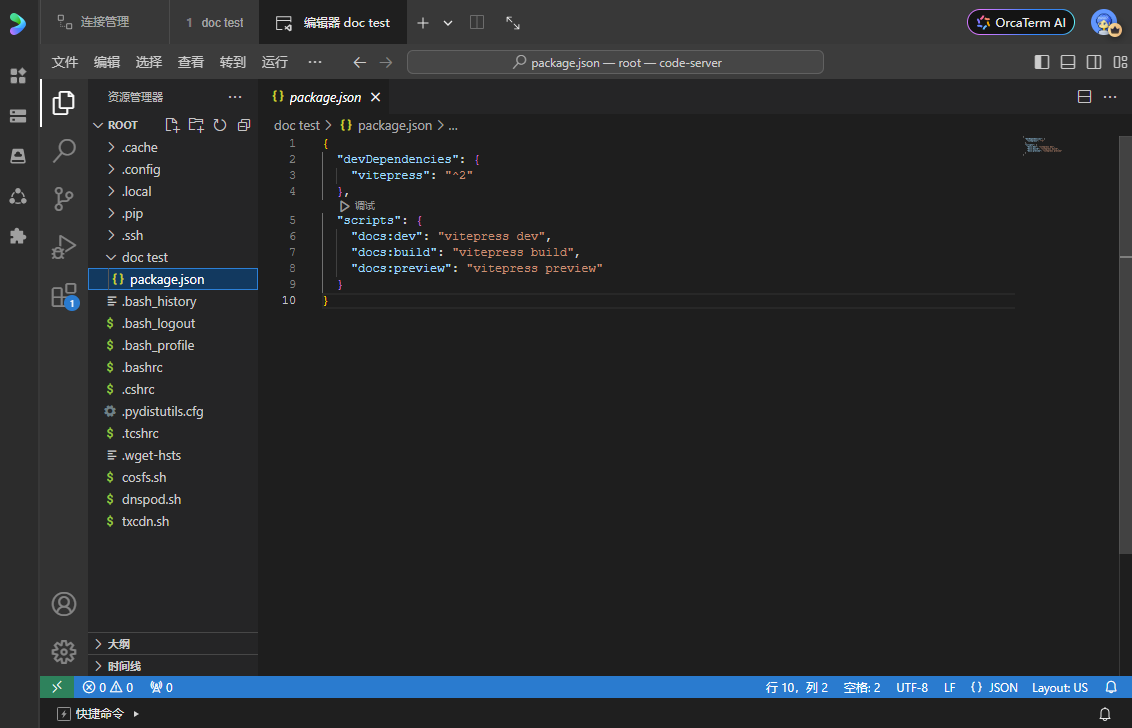The image size is (1132, 728).
Task: Click the OrcaTerm AI button
Action: click(x=1019, y=22)
